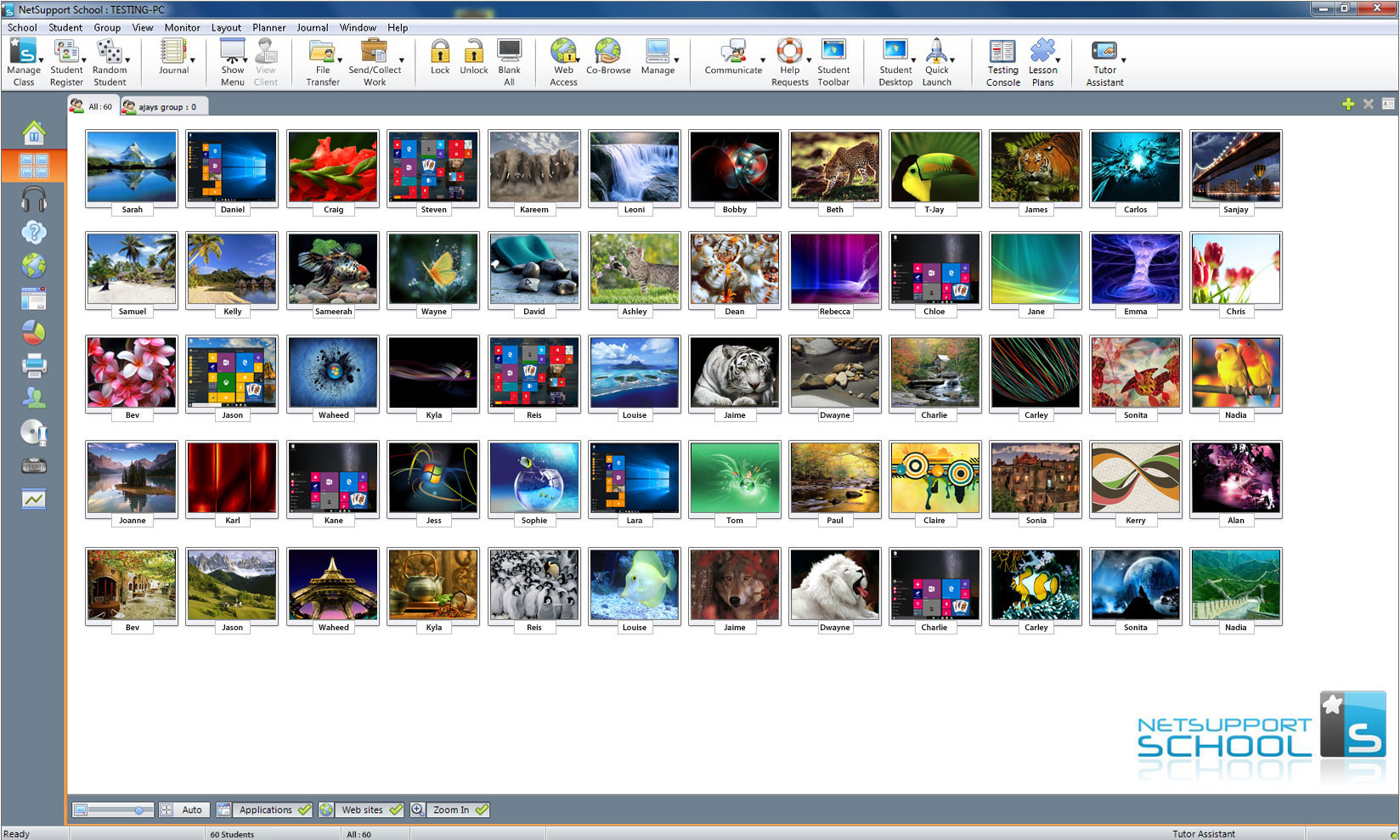1400x840 pixels.
Task: Toggle the Applications checkmark in bottom bar
Action: [303, 810]
